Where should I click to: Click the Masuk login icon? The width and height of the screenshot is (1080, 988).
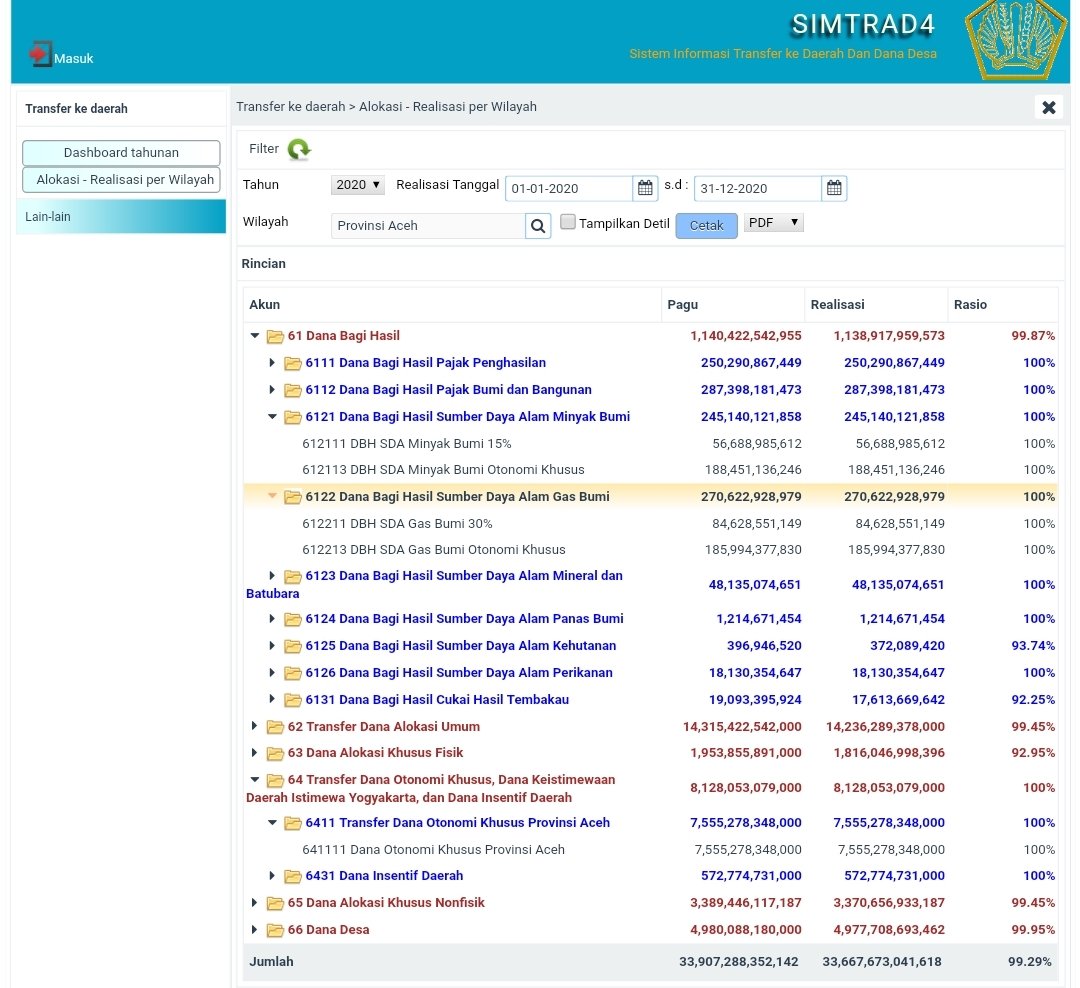tap(40, 54)
